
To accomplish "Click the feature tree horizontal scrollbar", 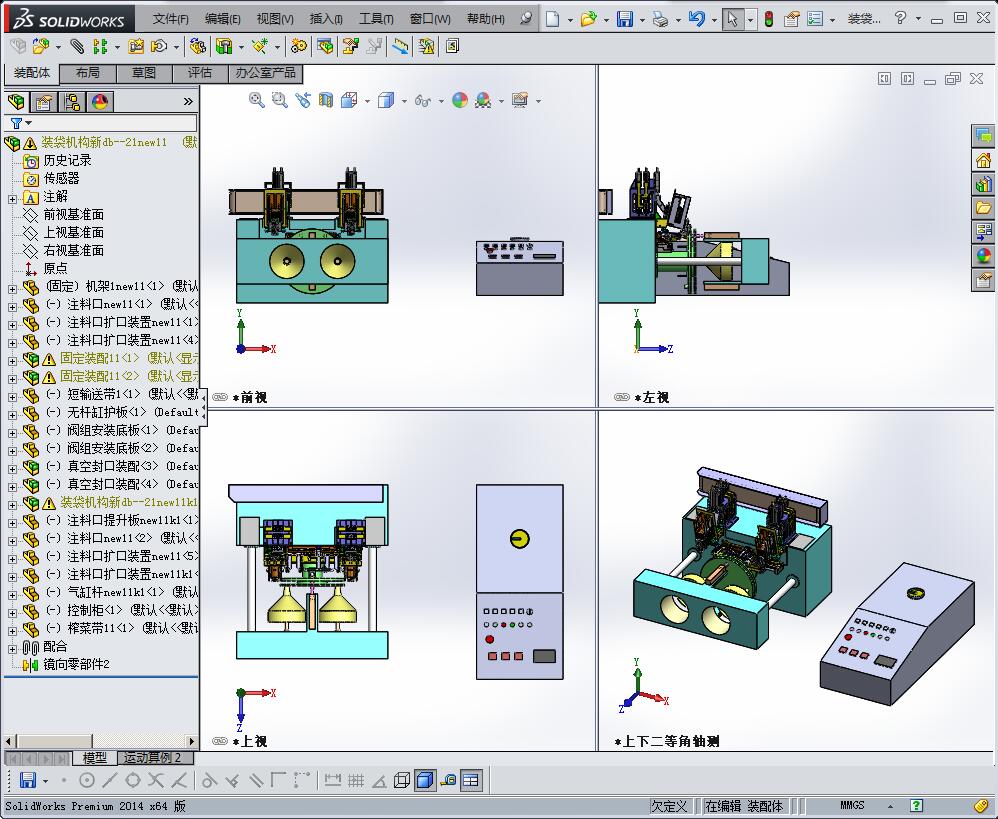I will (x=101, y=741).
